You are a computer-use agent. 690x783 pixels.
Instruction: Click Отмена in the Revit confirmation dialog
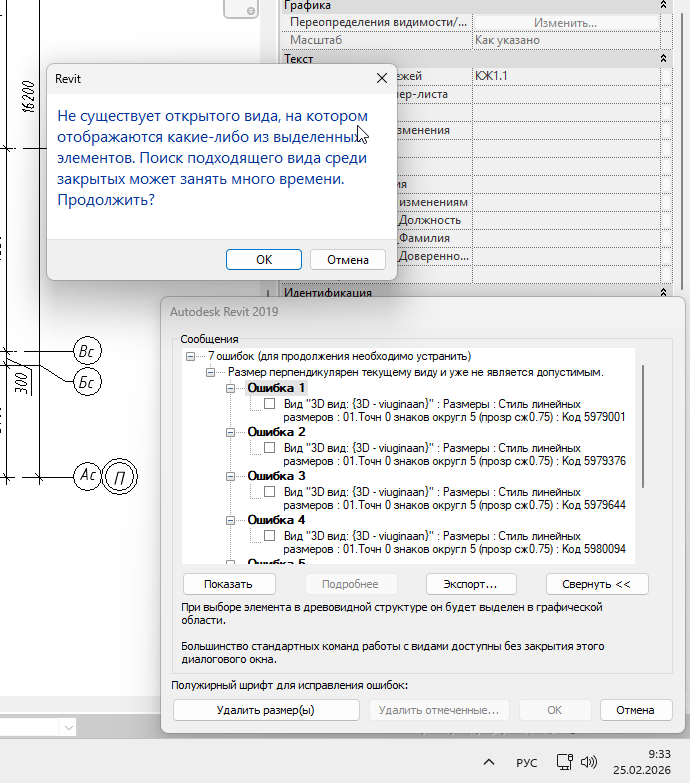tap(347, 260)
